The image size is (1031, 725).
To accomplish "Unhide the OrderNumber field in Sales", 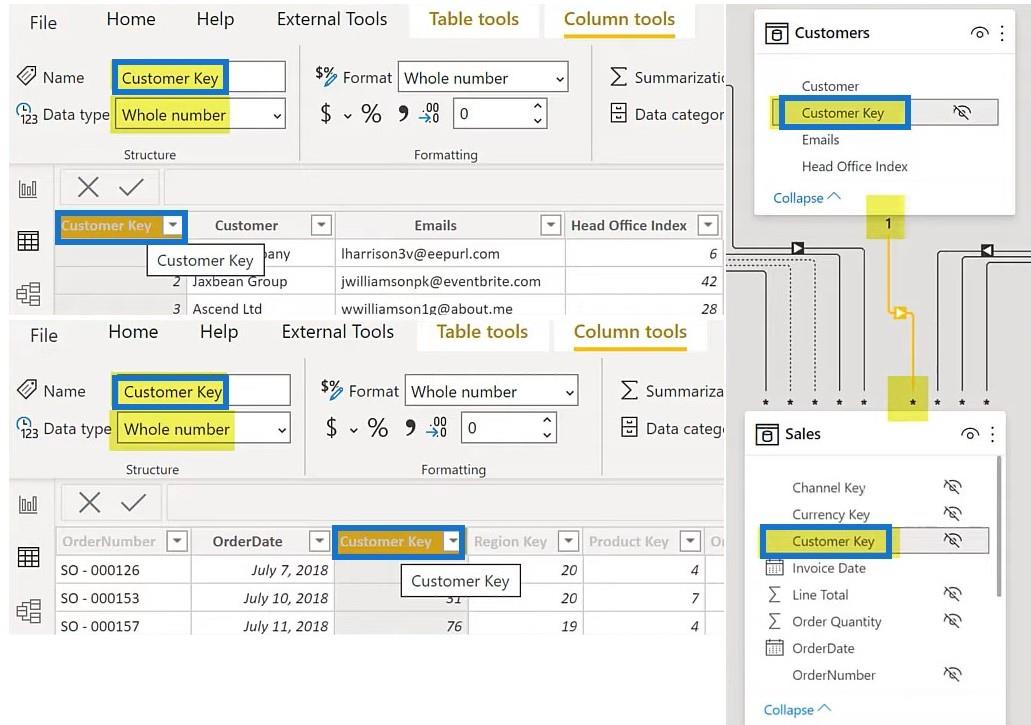I will pyautogui.click(x=952, y=674).
